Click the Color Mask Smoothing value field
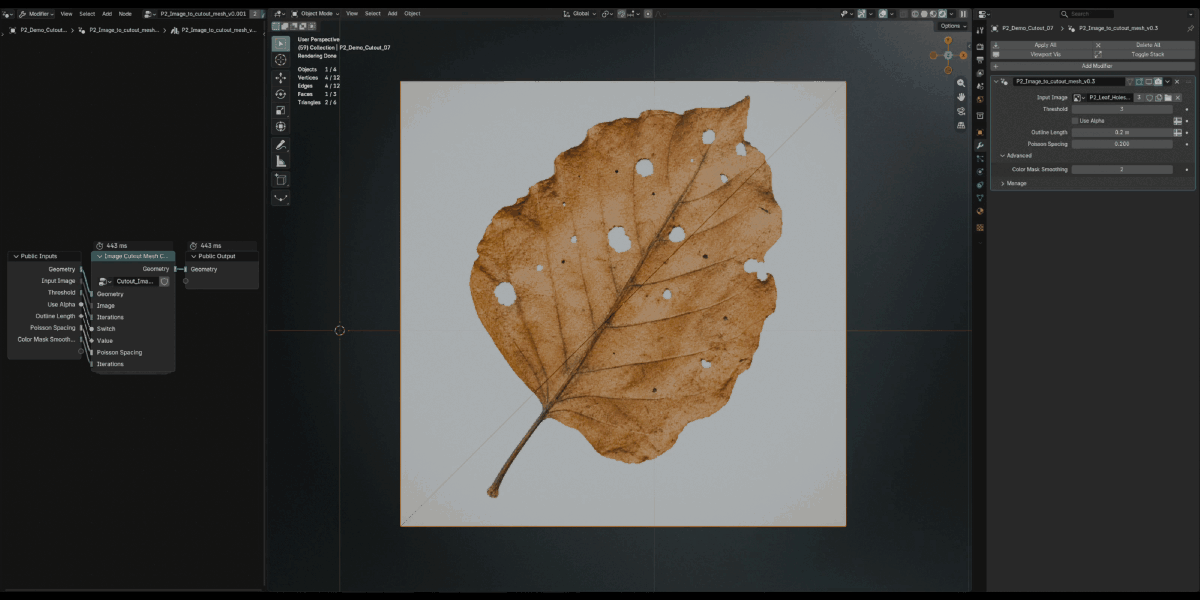The image size is (1200, 600). pyautogui.click(x=1122, y=170)
